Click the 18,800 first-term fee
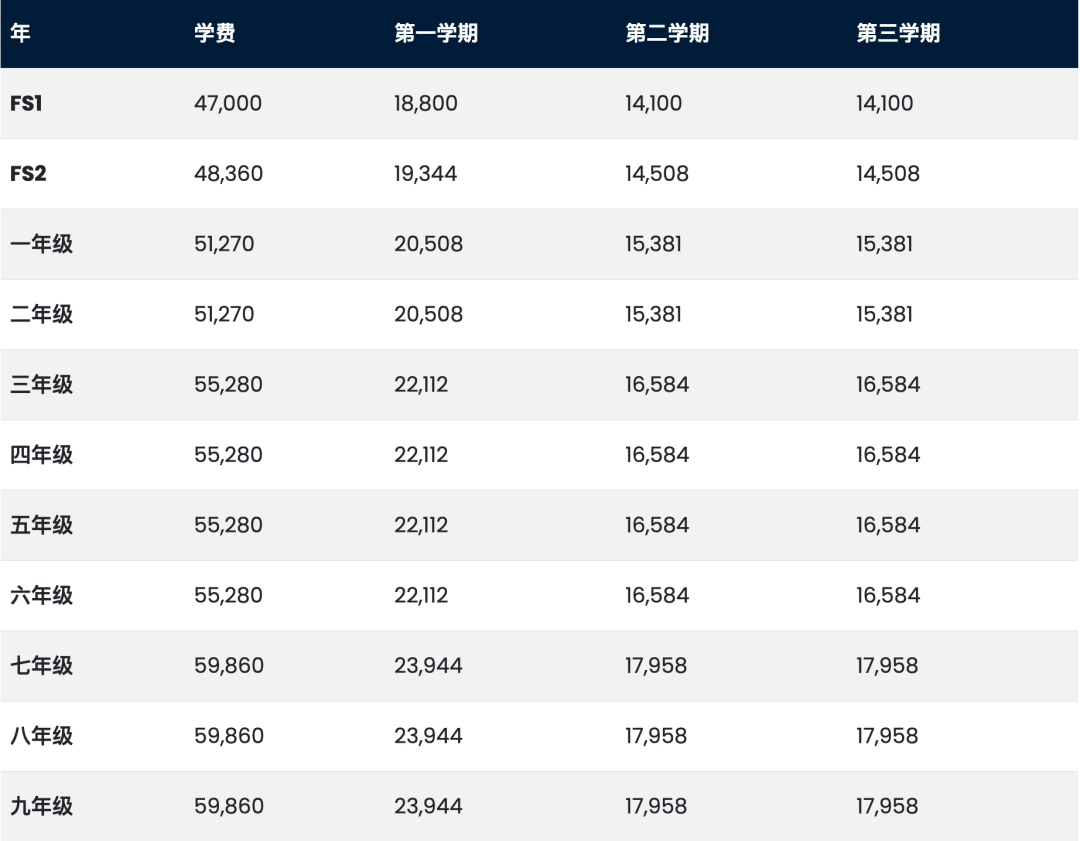1080x841 pixels. coord(425,103)
